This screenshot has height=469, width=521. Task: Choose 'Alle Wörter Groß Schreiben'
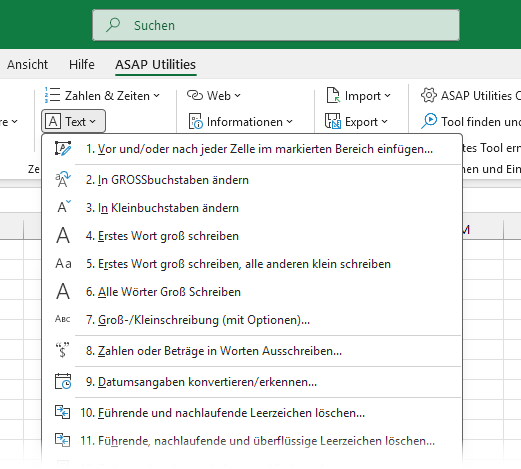click(x=252, y=292)
